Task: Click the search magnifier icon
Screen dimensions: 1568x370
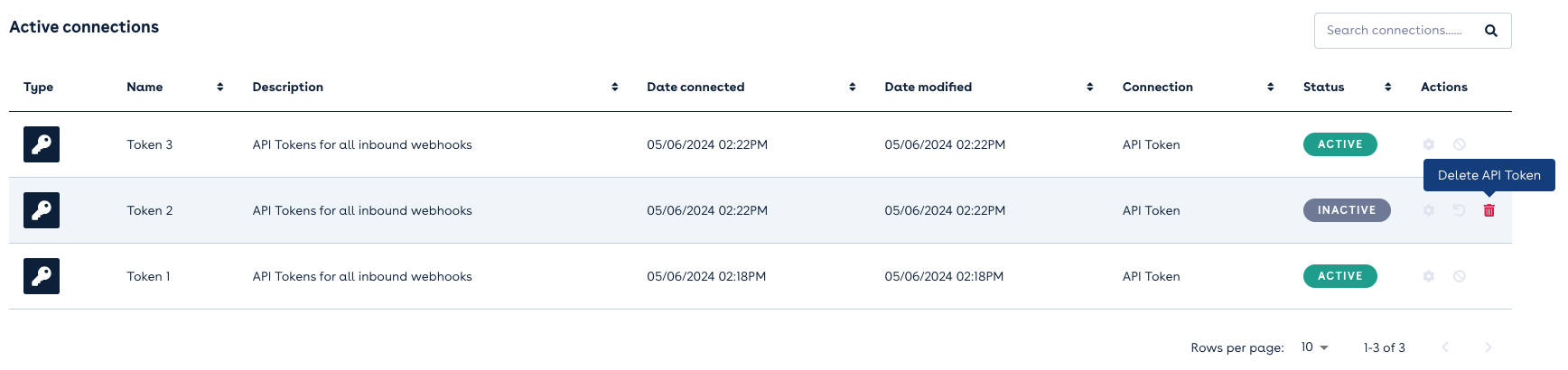Action: point(1490,31)
